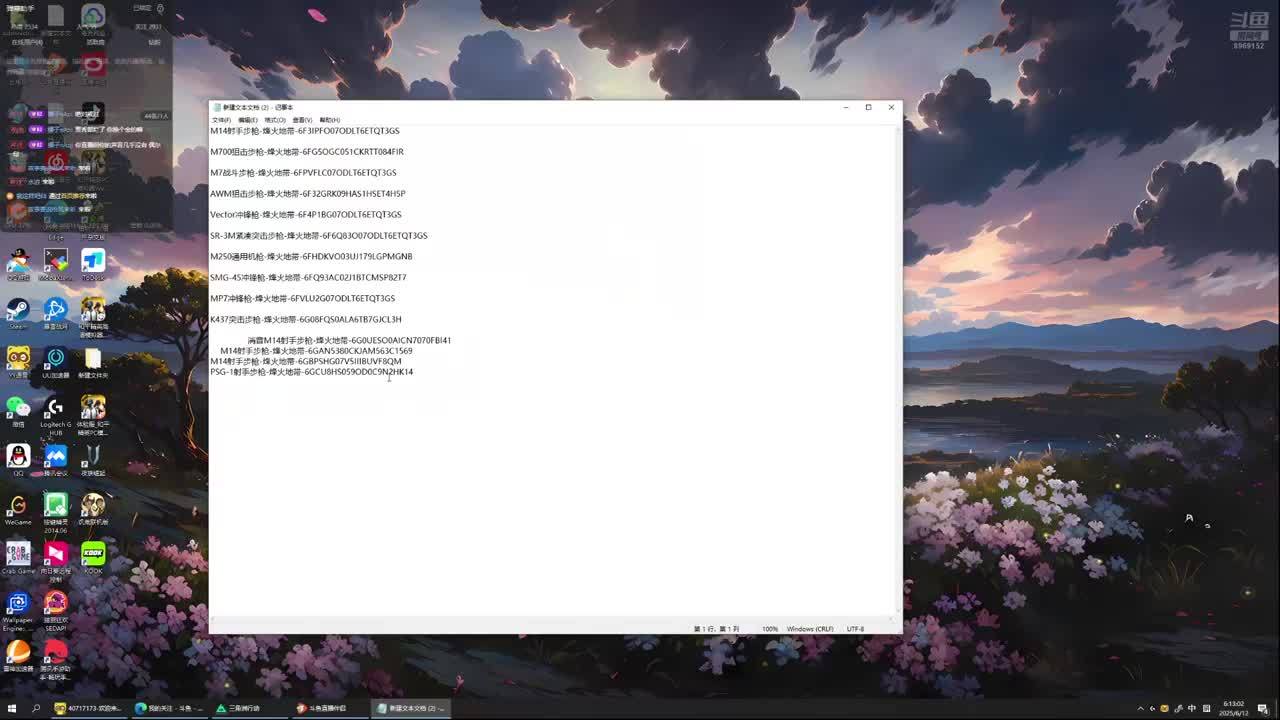Viewport: 1280px width, 720px height.
Task: Close the Notepad window
Action: pyautogui.click(x=891, y=107)
